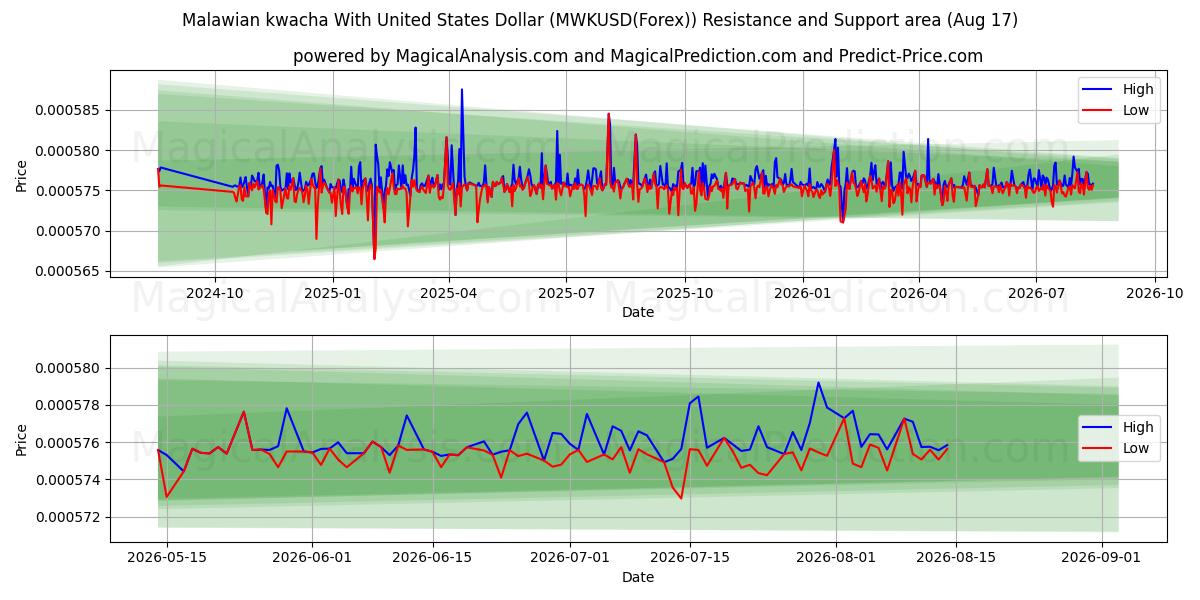Click 'High' in the top chart legend
This screenshot has width=1200, height=600.
[1138, 89]
